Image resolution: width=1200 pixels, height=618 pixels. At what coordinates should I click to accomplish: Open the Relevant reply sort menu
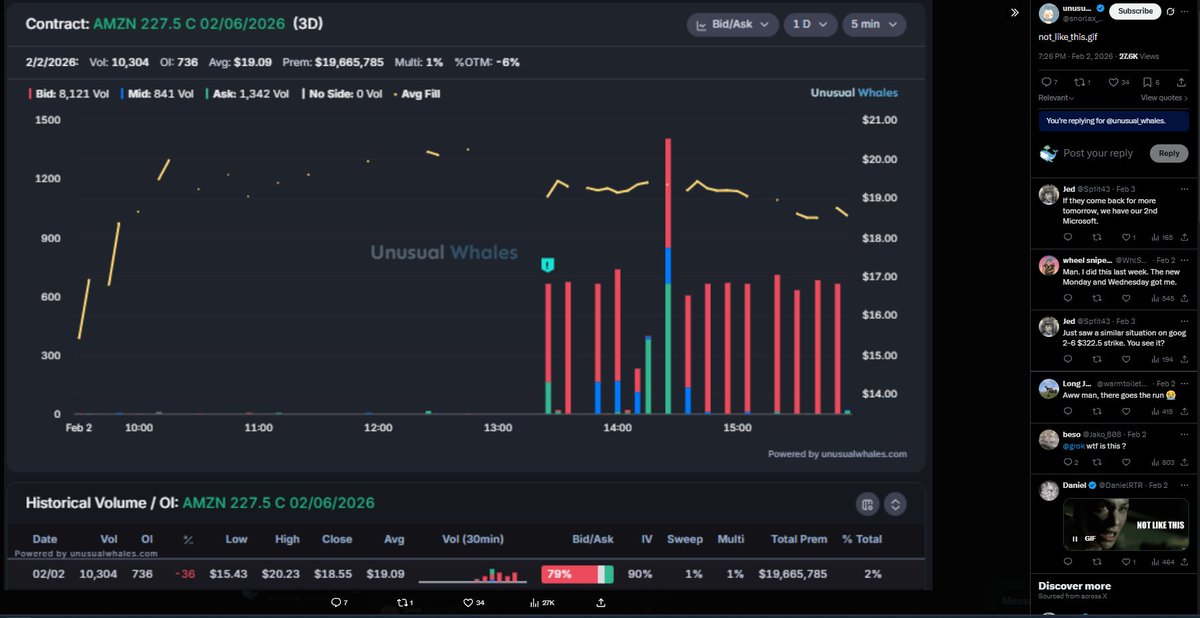coord(1057,98)
